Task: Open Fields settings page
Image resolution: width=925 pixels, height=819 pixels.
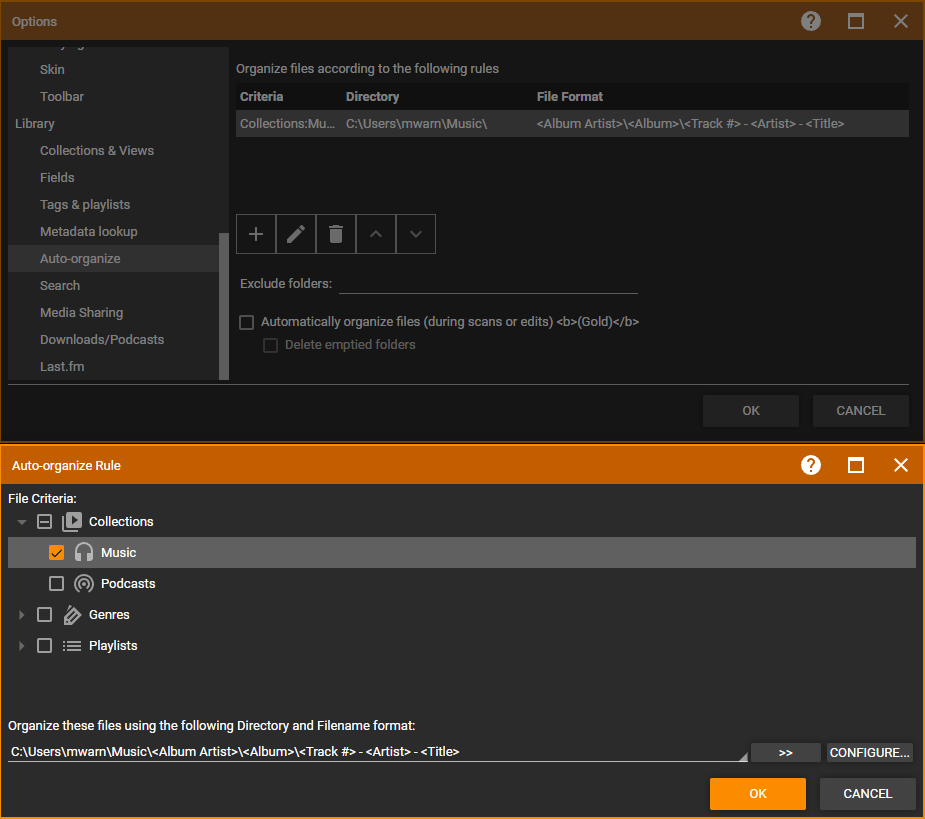Action: pos(57,178)
